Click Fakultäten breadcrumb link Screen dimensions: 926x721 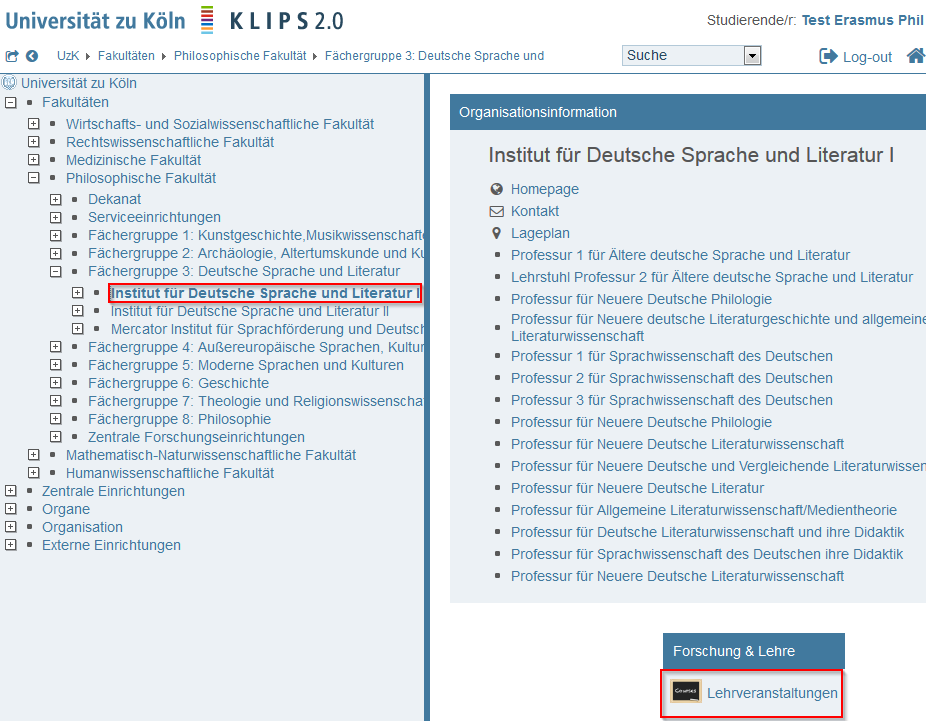[x=126, y=56]
